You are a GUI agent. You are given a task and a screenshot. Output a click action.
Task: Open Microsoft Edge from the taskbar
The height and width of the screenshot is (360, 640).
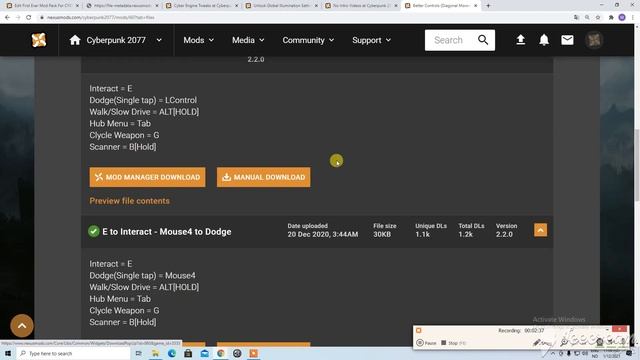[x=172, y=353]
